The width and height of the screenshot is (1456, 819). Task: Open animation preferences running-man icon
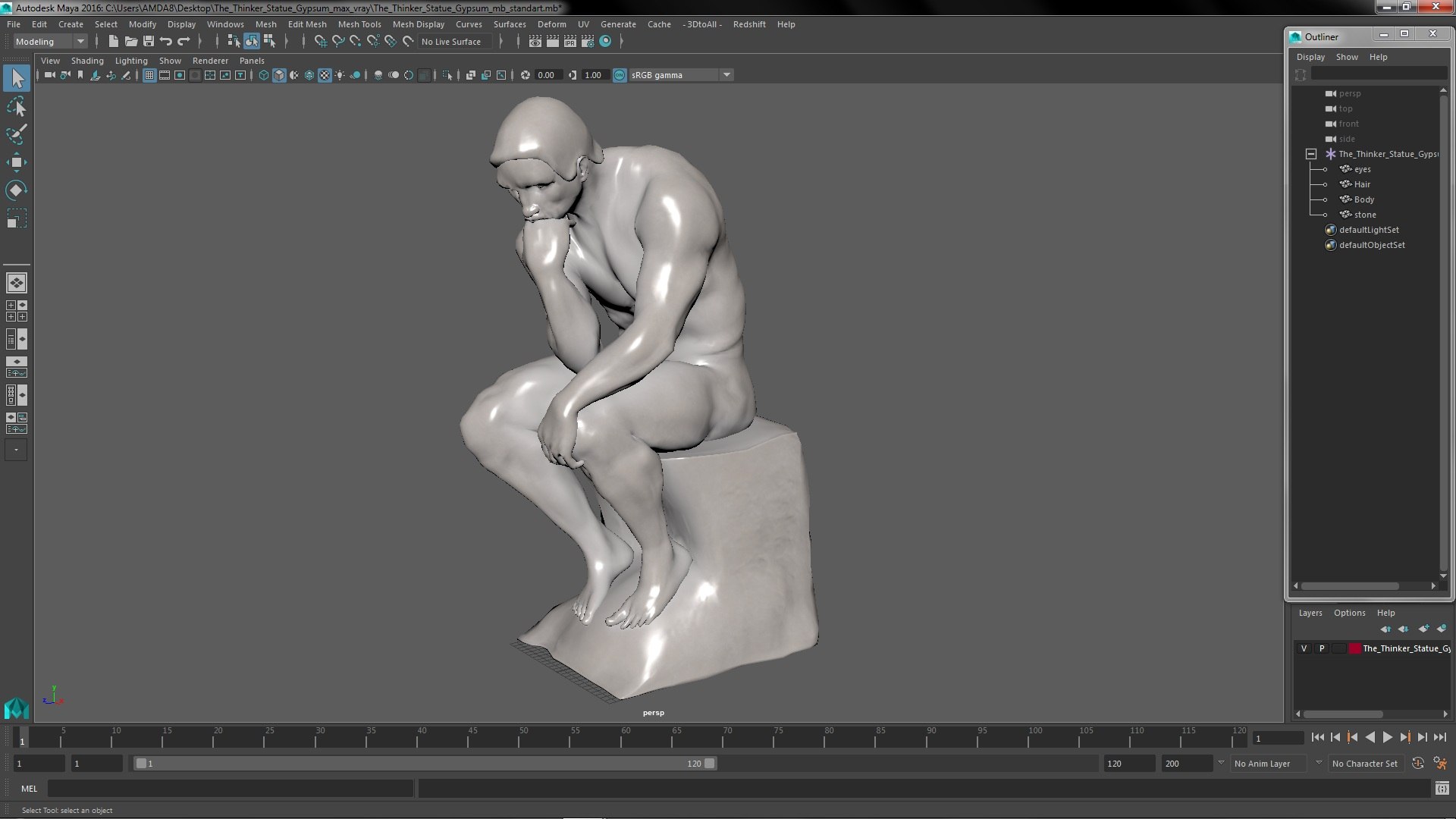coord(1440,764)
